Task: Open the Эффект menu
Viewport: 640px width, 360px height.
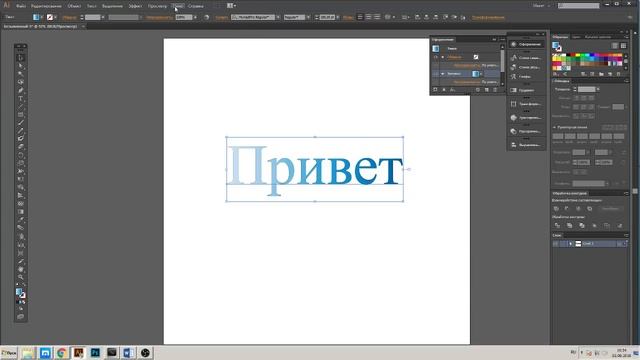Action: (x=135, y=6)
